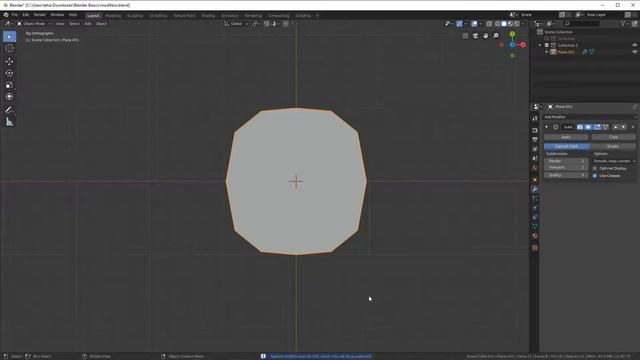The height and width of the screenshot is (360, 640).
Task: Collapse Collection 2 in outliner
Action: [x=540, y=45]
